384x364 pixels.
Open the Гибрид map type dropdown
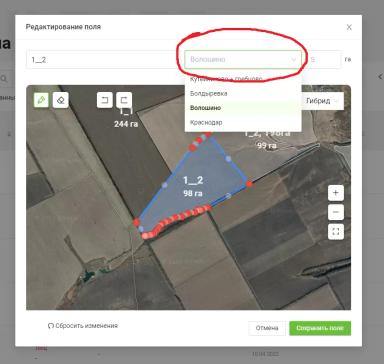click(x=322, y=101)
